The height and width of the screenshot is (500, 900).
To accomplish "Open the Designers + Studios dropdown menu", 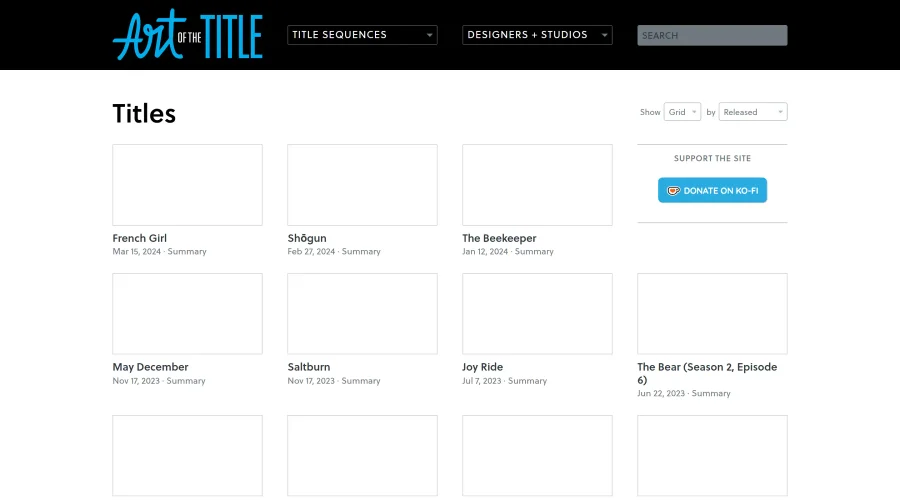I will 537,35.
